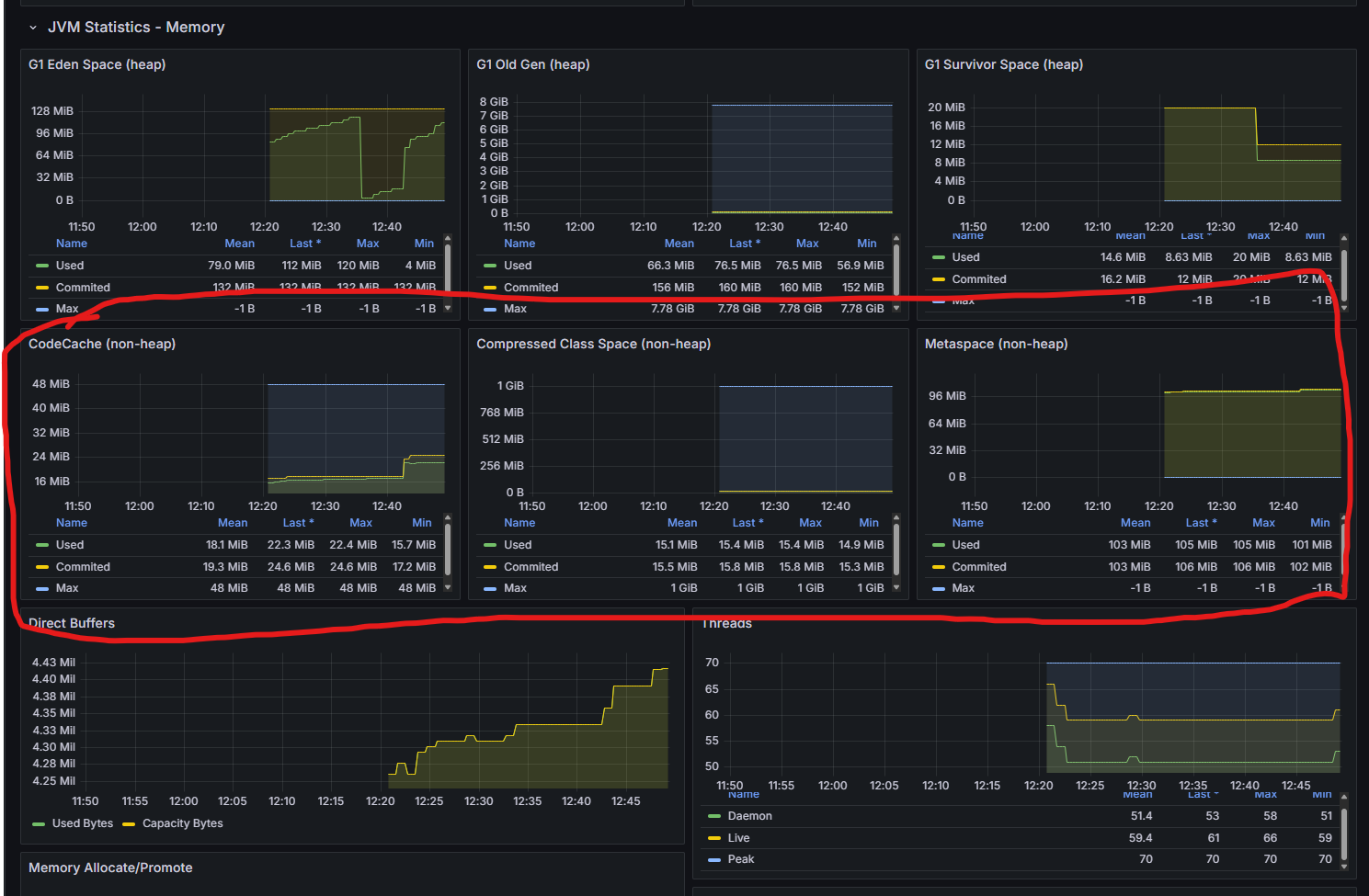1369x896 pixels.
Task: Toggle the Peak series in Threads legend
Action: pos(741,859)
